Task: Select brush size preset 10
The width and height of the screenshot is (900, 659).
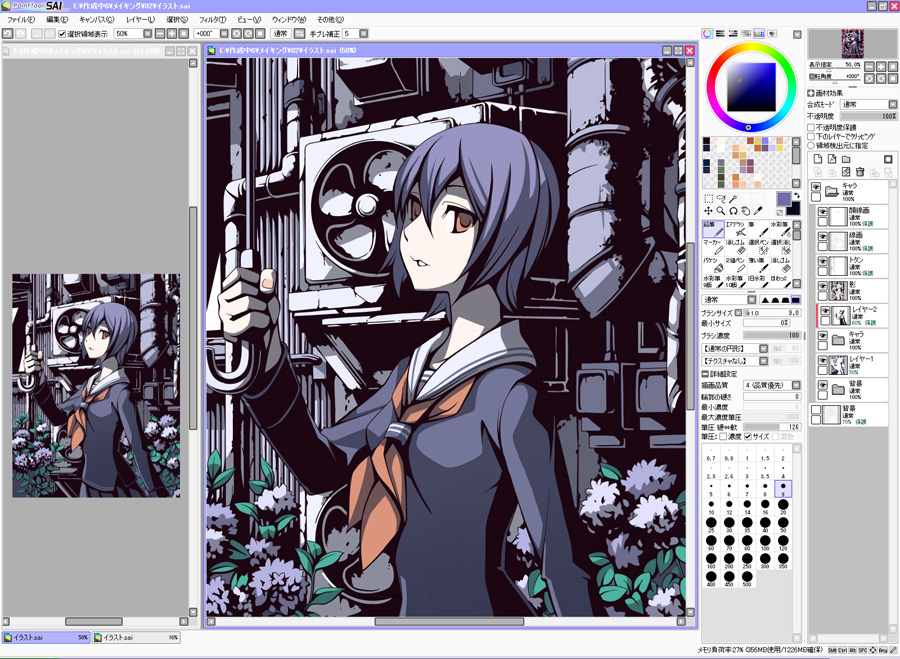Action: [711, 506]
